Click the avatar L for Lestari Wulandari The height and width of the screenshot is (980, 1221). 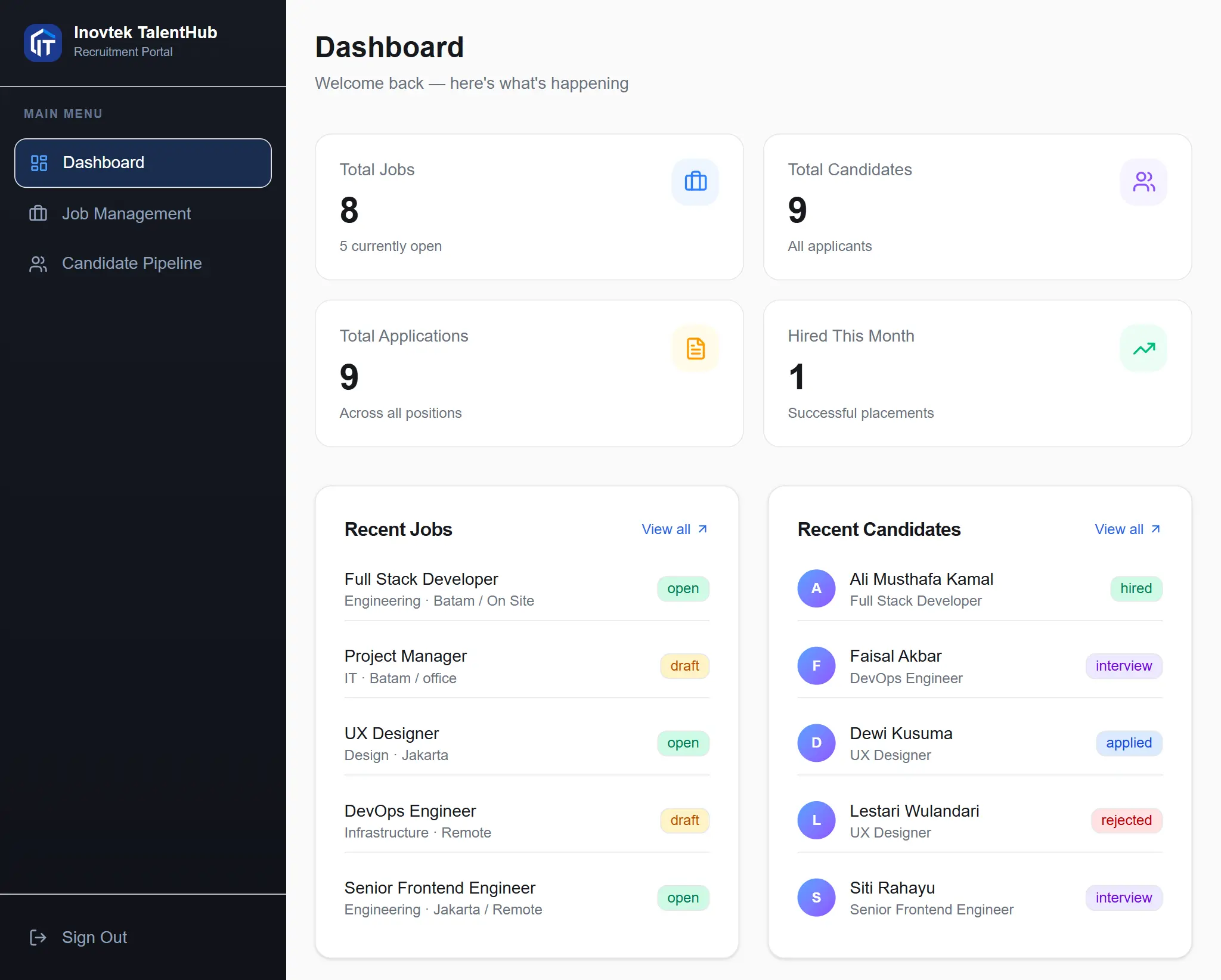click(816, 820)
